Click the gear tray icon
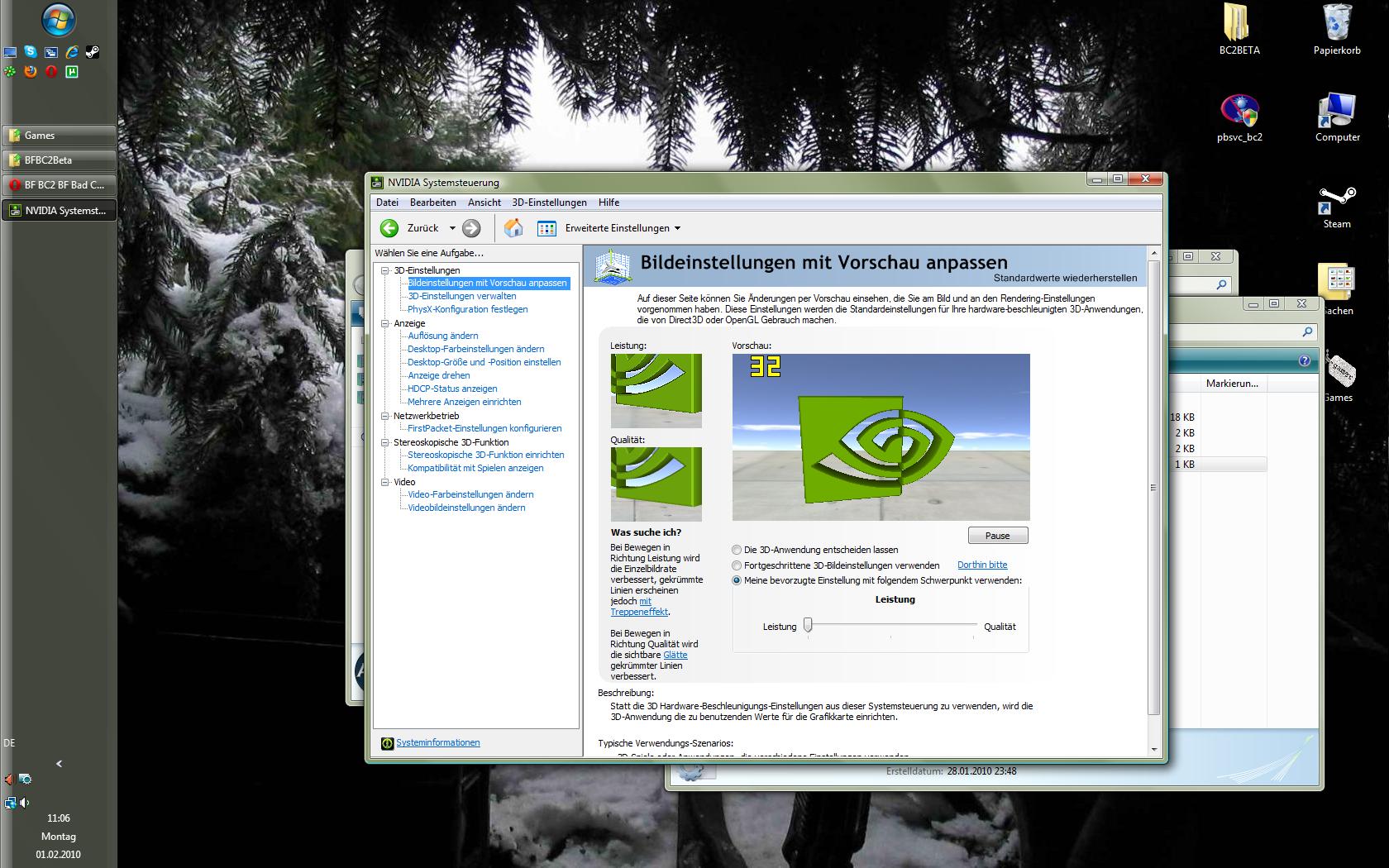Viewport: 1389px width, 868px height. coord(26,780)
